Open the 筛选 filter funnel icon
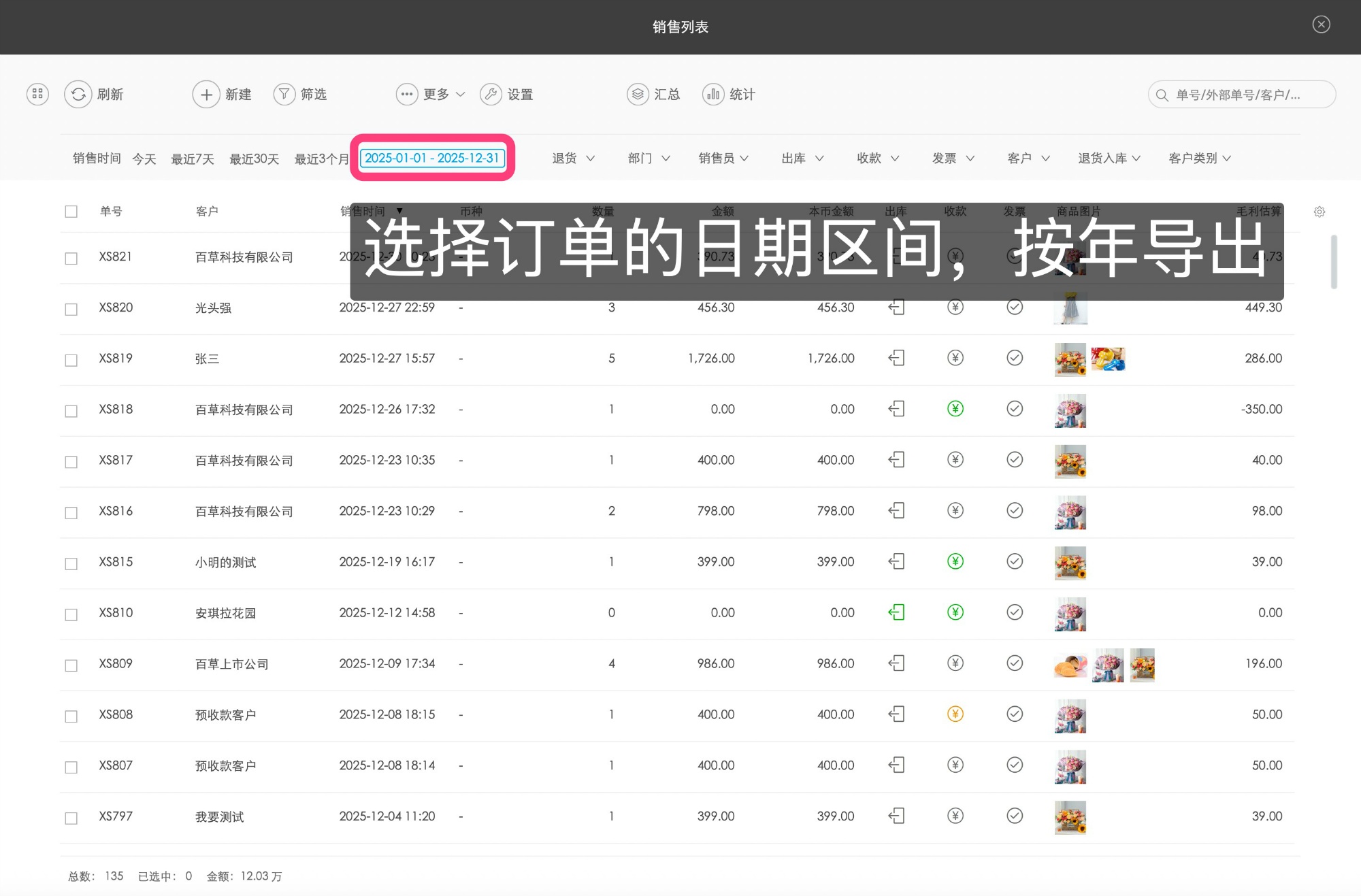This screenshot has width=1361, height=896. [x=284, y=94]
